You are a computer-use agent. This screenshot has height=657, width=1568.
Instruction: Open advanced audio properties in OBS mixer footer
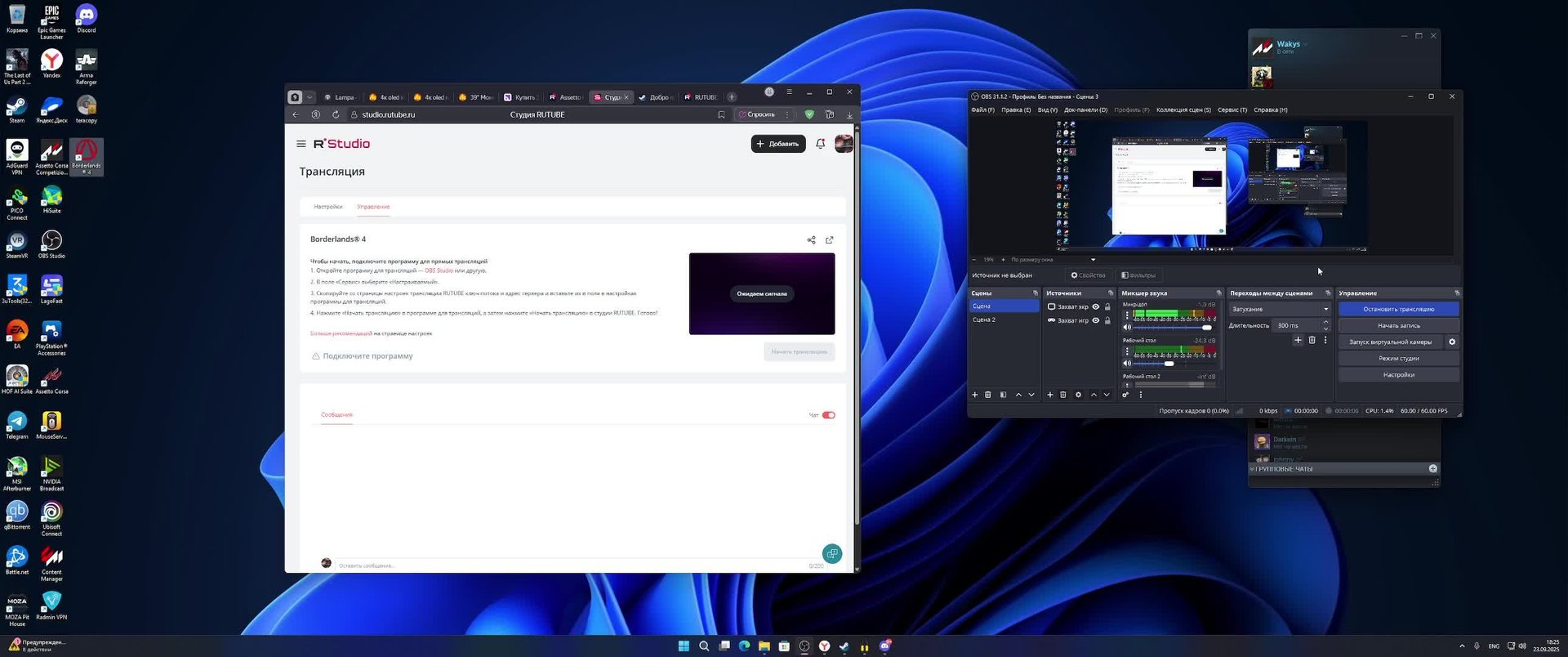point(1125,395)
